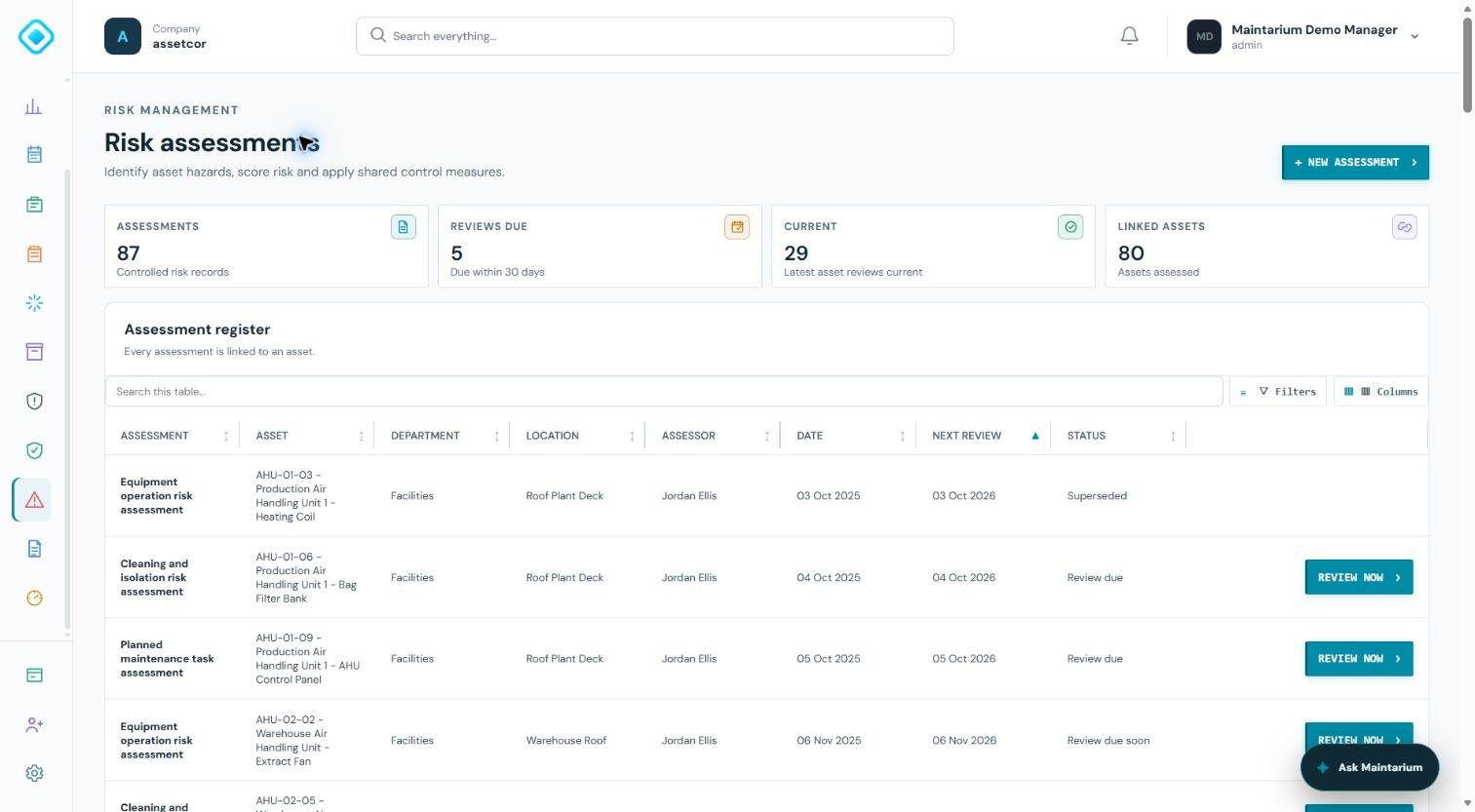Viewport: 1475px width, 812px height.
Task: Open the orange gauge sidebar icon
Action: tap(34, 598)
